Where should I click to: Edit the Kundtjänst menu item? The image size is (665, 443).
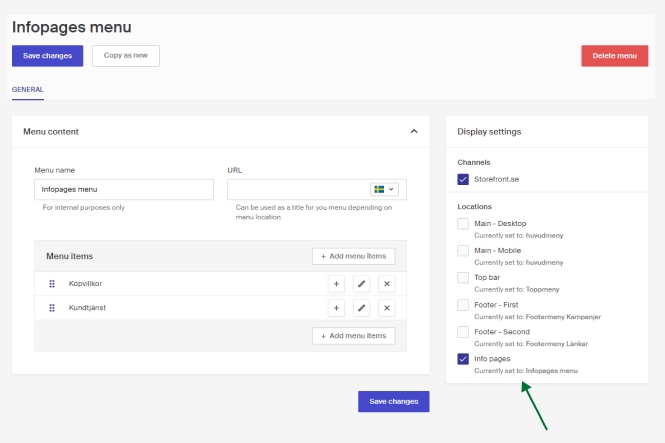(x=362, y=308)
